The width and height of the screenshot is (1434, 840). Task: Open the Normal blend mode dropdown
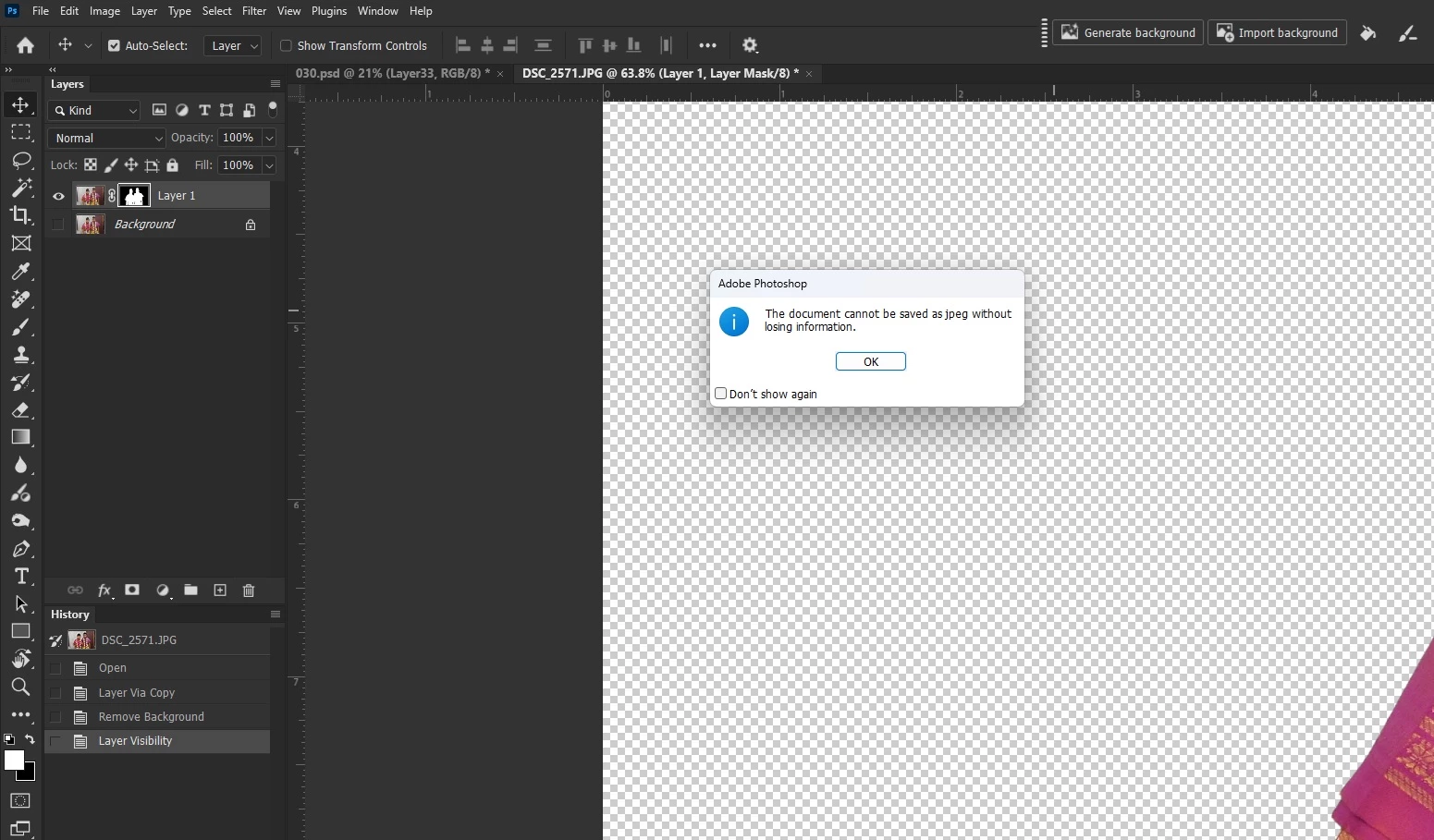(x=106, y=138)
